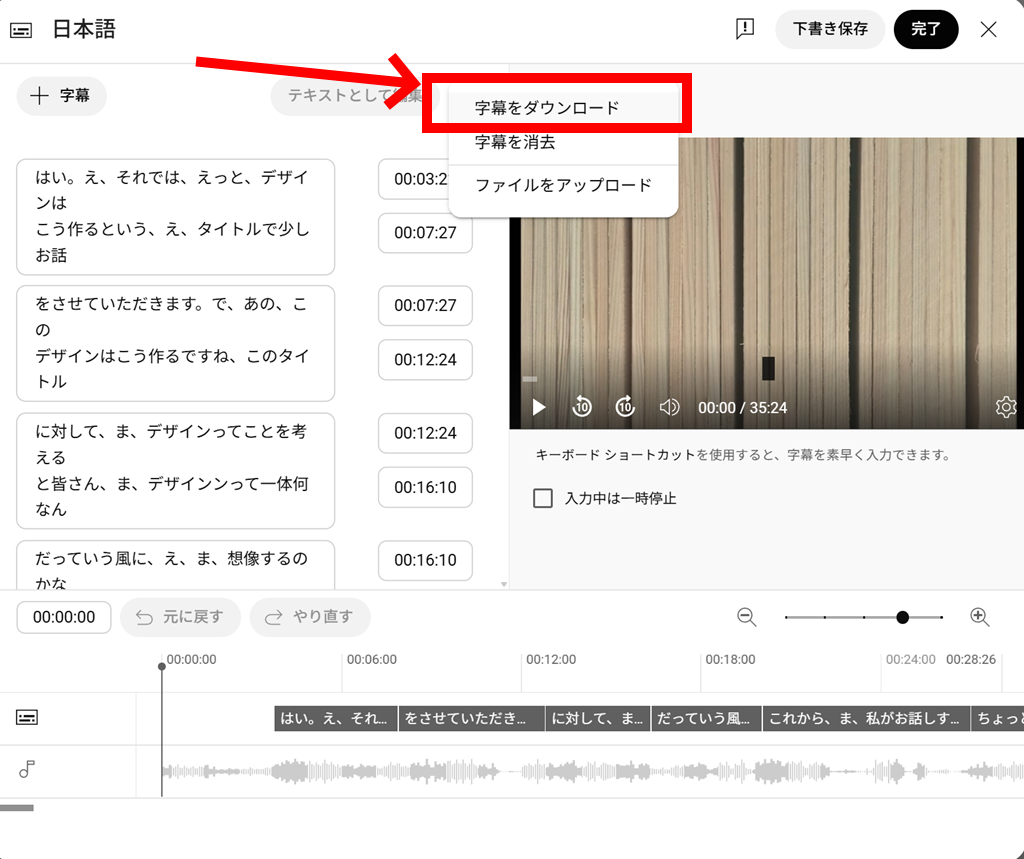This screenshot has height=859, width=1024.
Task: Rewind video by 10 seconds
Action: point(582,407)
